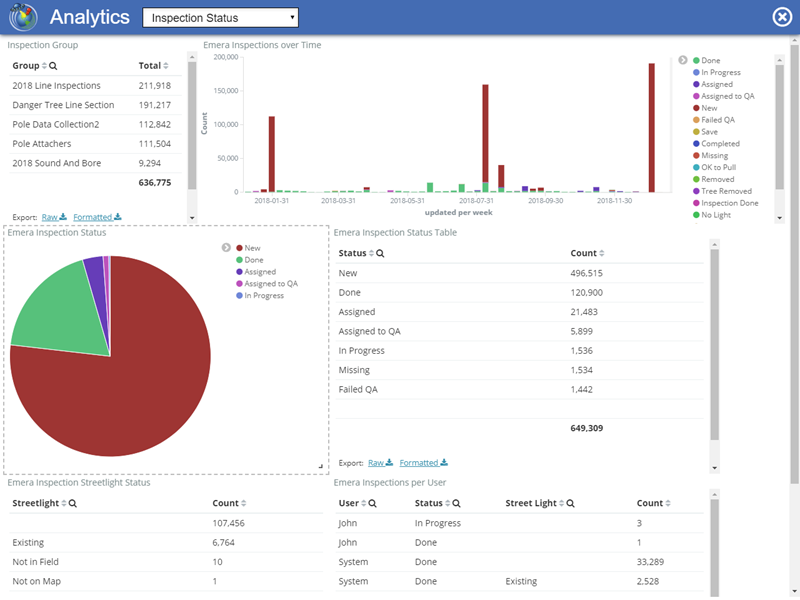Click the Analytics globe logo
This screenshot has height=600, width=800.
pos(23,17)
